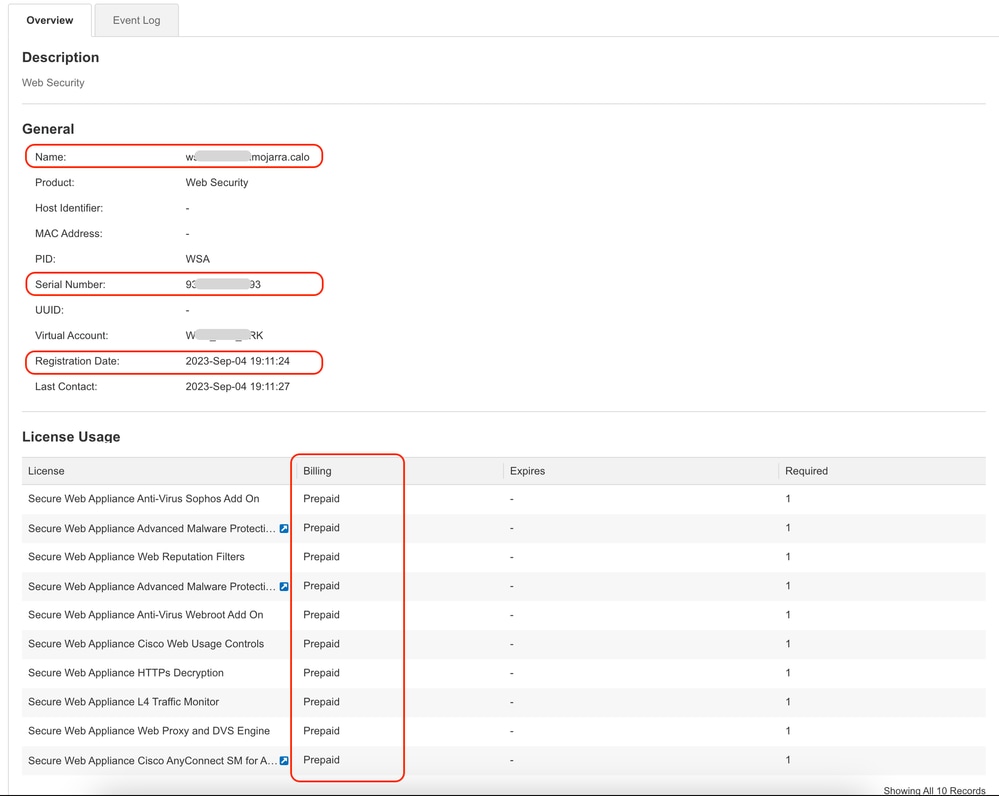The image size is (999, 796).
Task: Click the UUID label
Action: tap(49, 310)
